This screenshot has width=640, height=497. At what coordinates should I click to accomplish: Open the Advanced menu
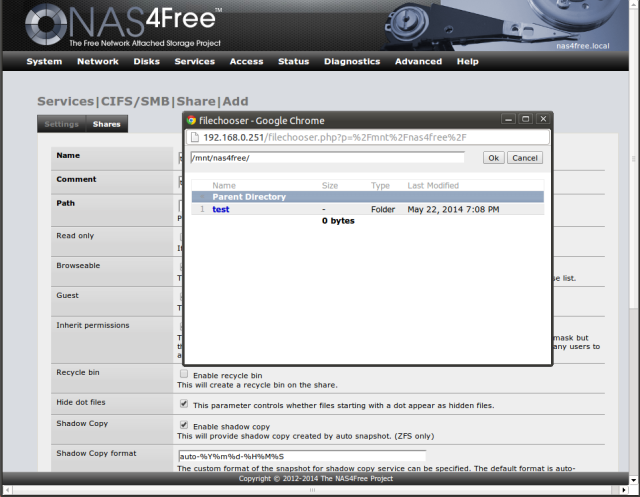pyautogui.click(x=418, y=62)
